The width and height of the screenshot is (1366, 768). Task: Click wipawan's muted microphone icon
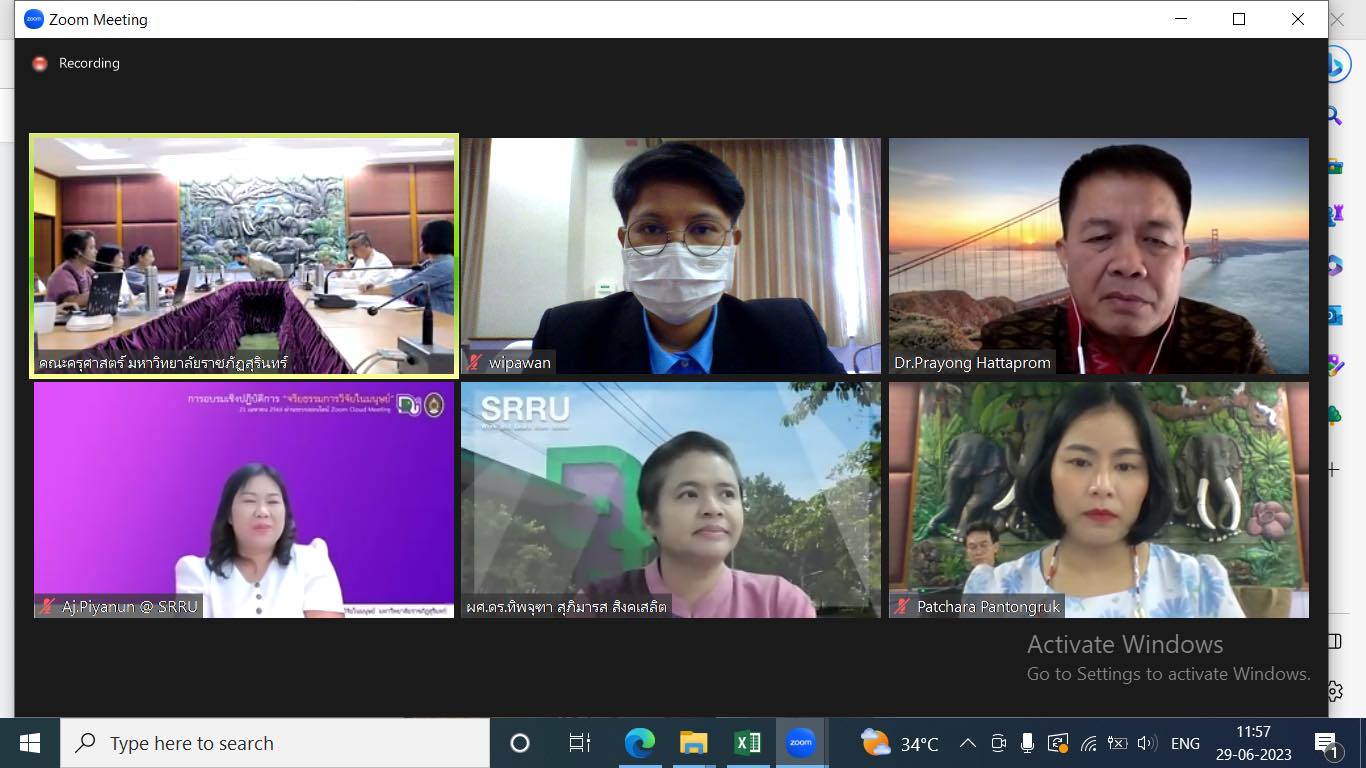(475, 362)
